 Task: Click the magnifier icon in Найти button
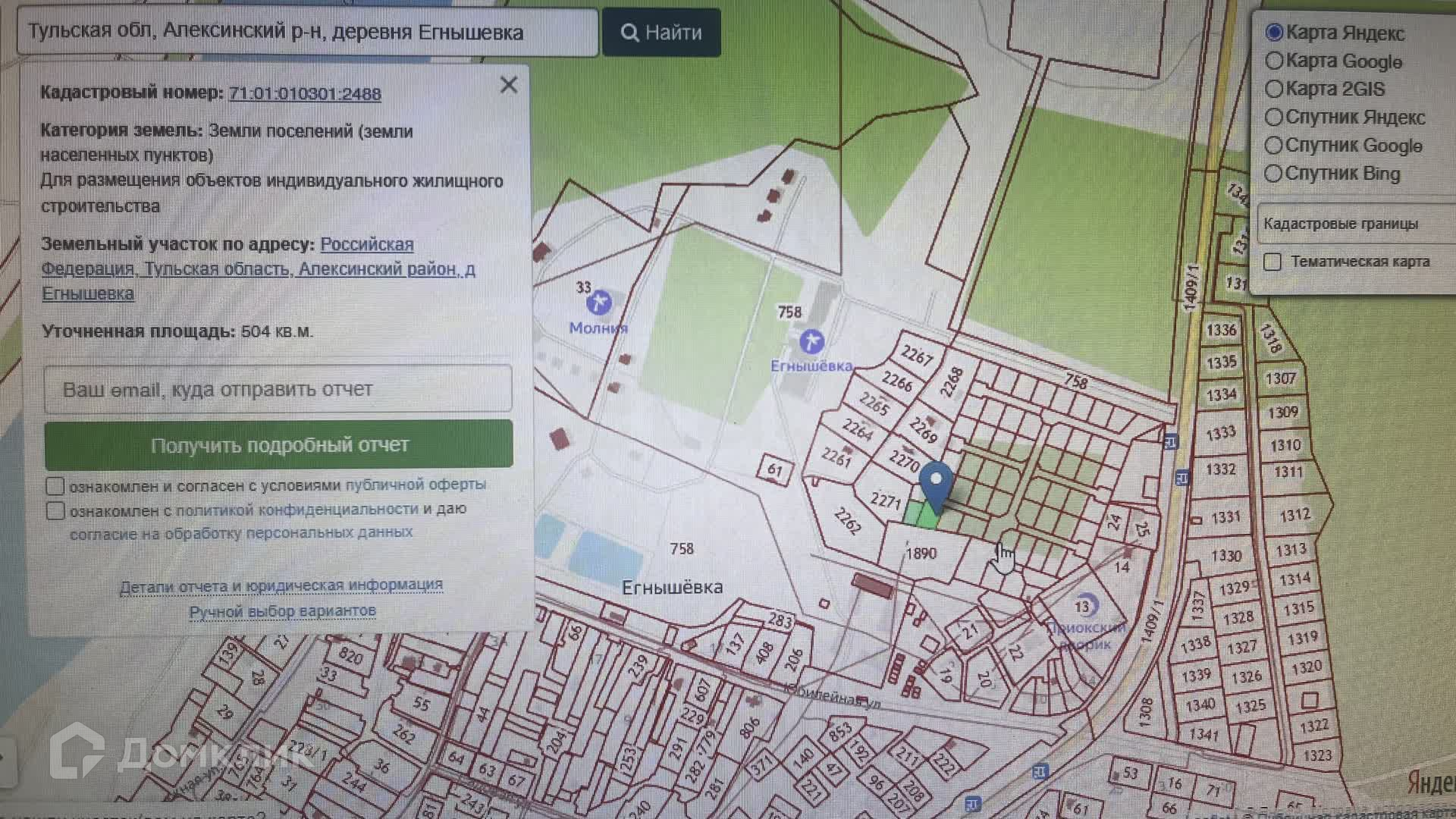click(x=629, y=33)
